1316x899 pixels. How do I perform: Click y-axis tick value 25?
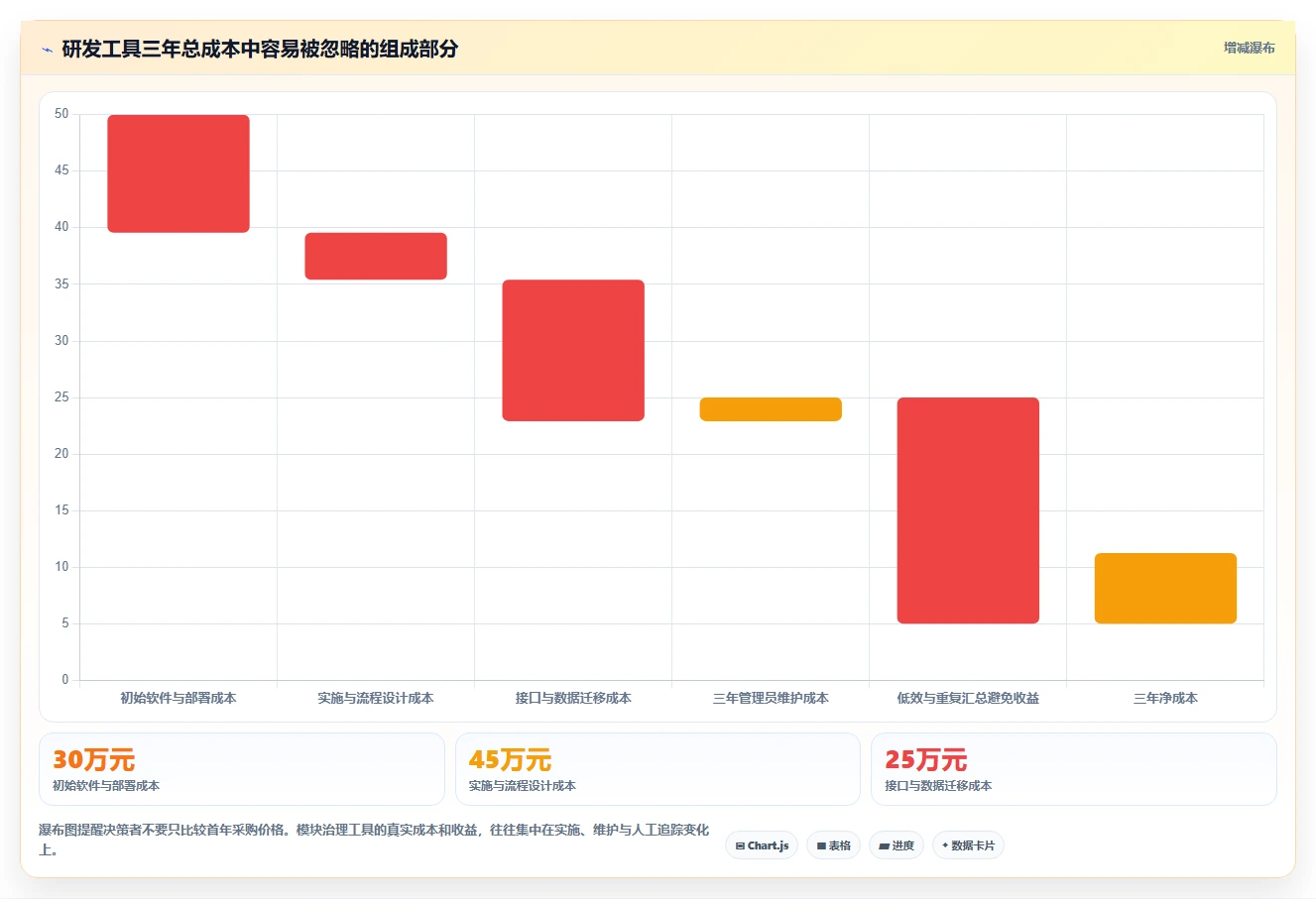point(61,397)
